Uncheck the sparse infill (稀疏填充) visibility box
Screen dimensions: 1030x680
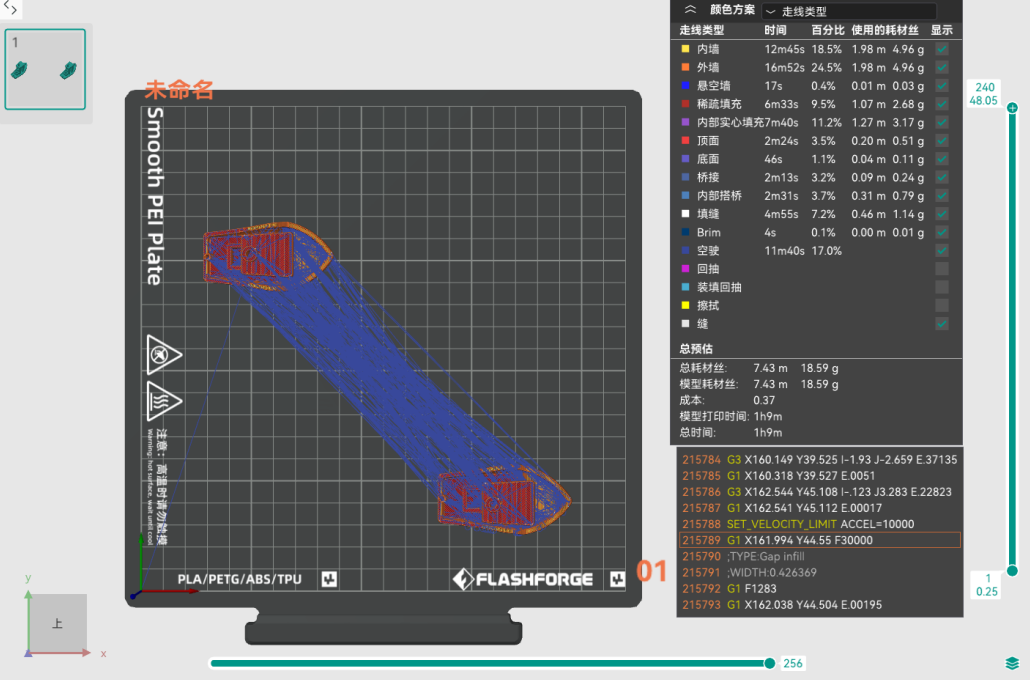coord(942,104)
